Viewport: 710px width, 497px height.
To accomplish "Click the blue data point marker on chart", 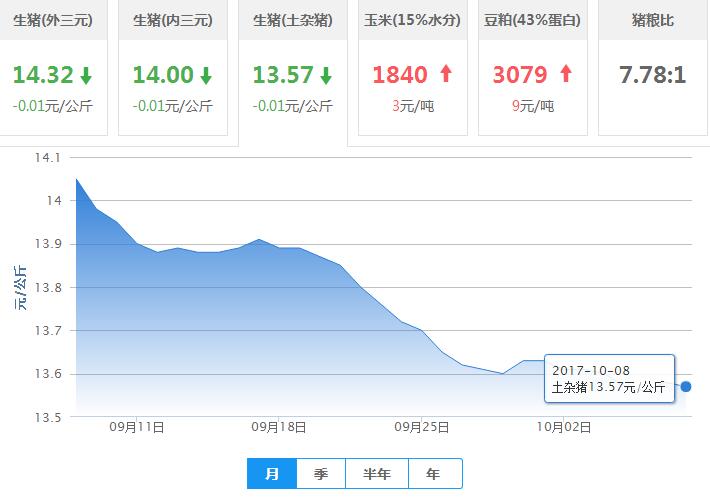I will (685, 386).
